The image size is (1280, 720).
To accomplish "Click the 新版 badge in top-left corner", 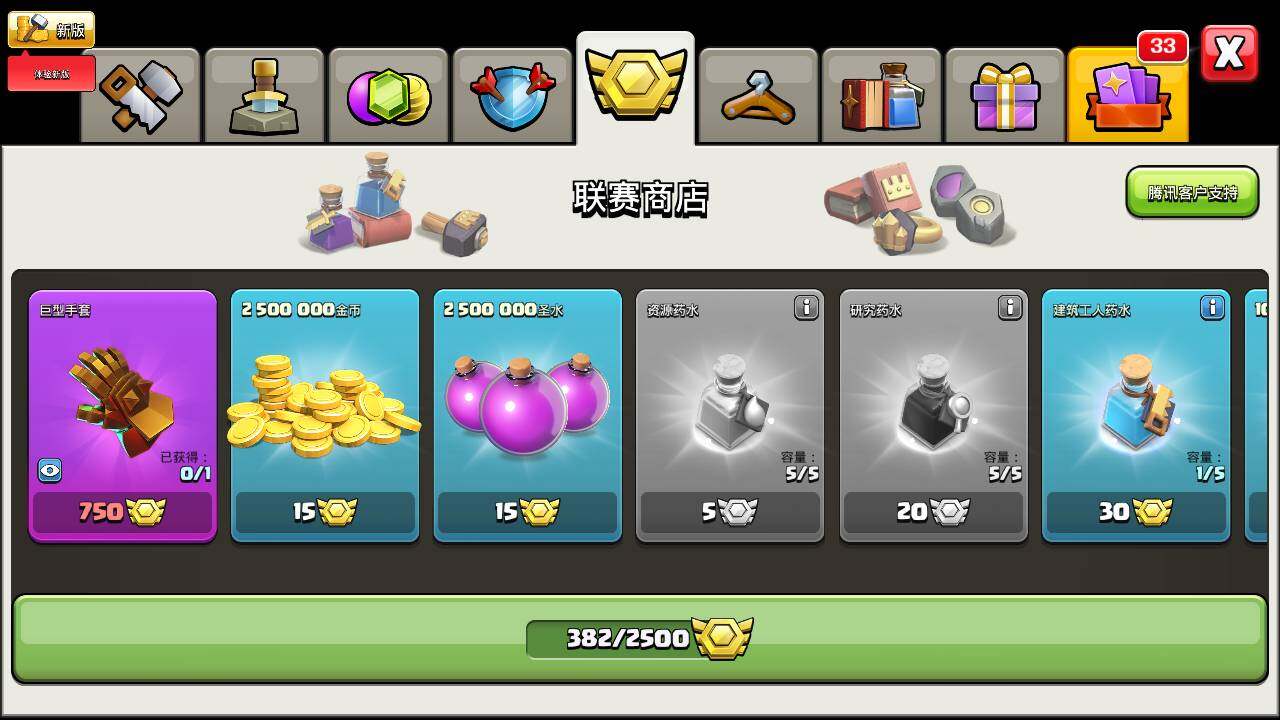I will tap(51, 30).
